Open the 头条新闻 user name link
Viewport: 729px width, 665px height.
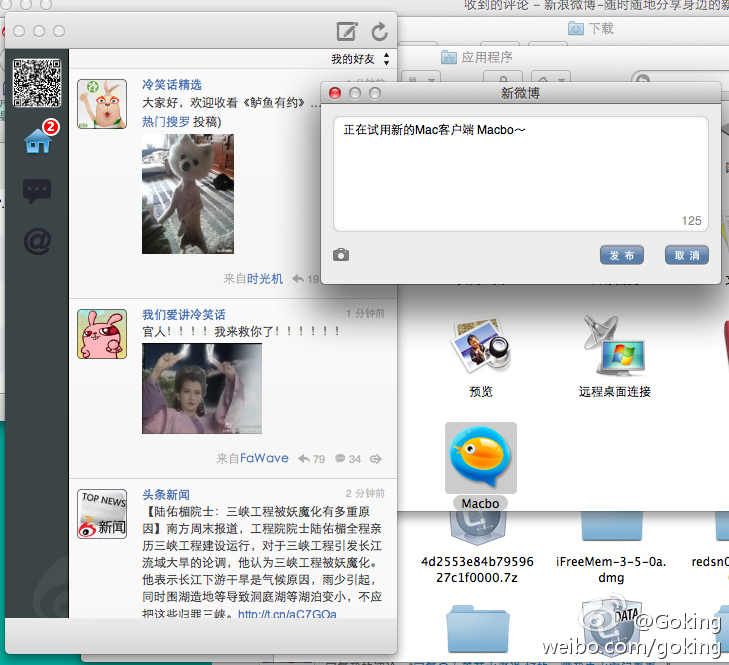[166, 495]
